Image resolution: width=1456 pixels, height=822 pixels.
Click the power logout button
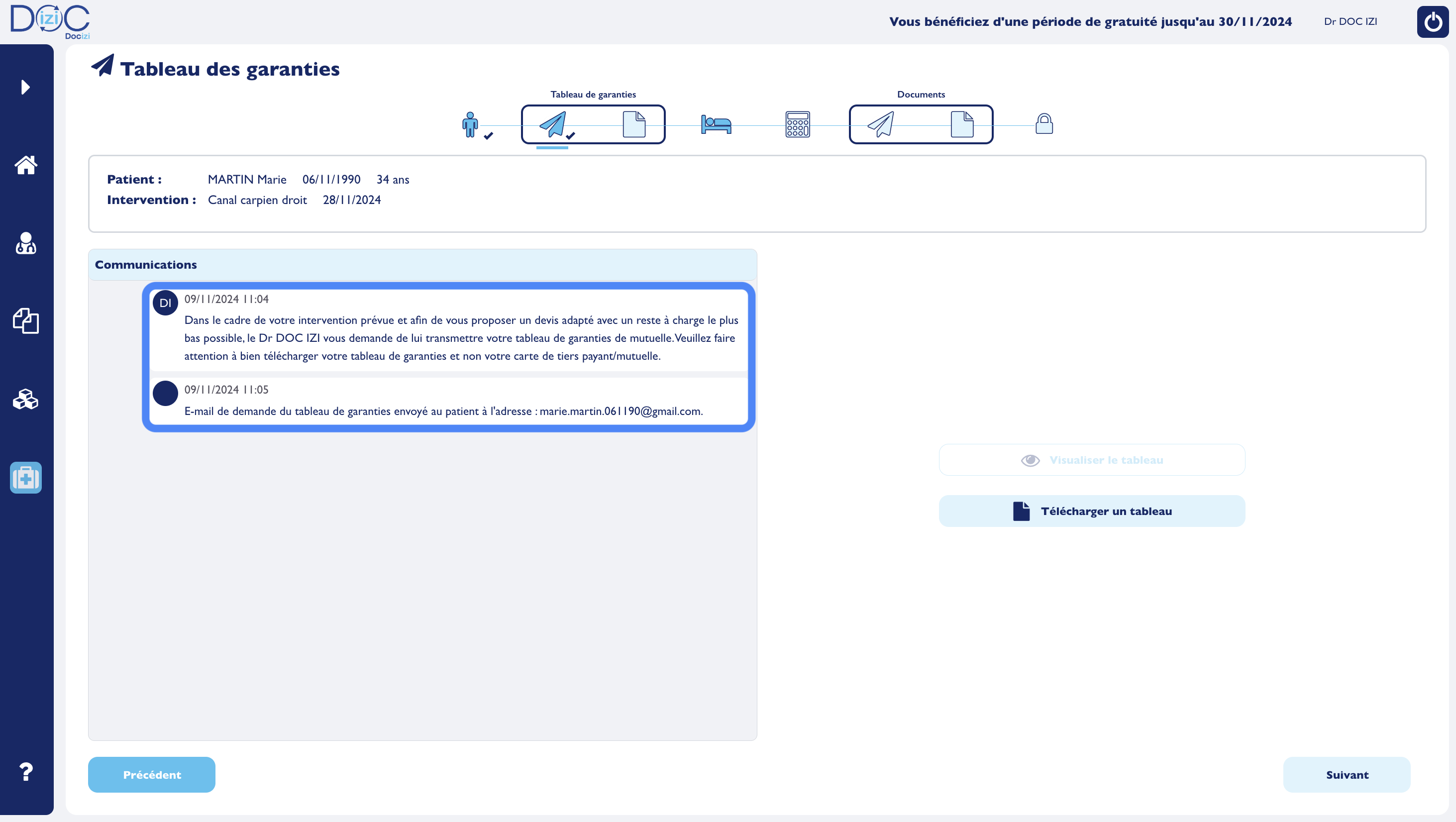tap(1432, 21)
